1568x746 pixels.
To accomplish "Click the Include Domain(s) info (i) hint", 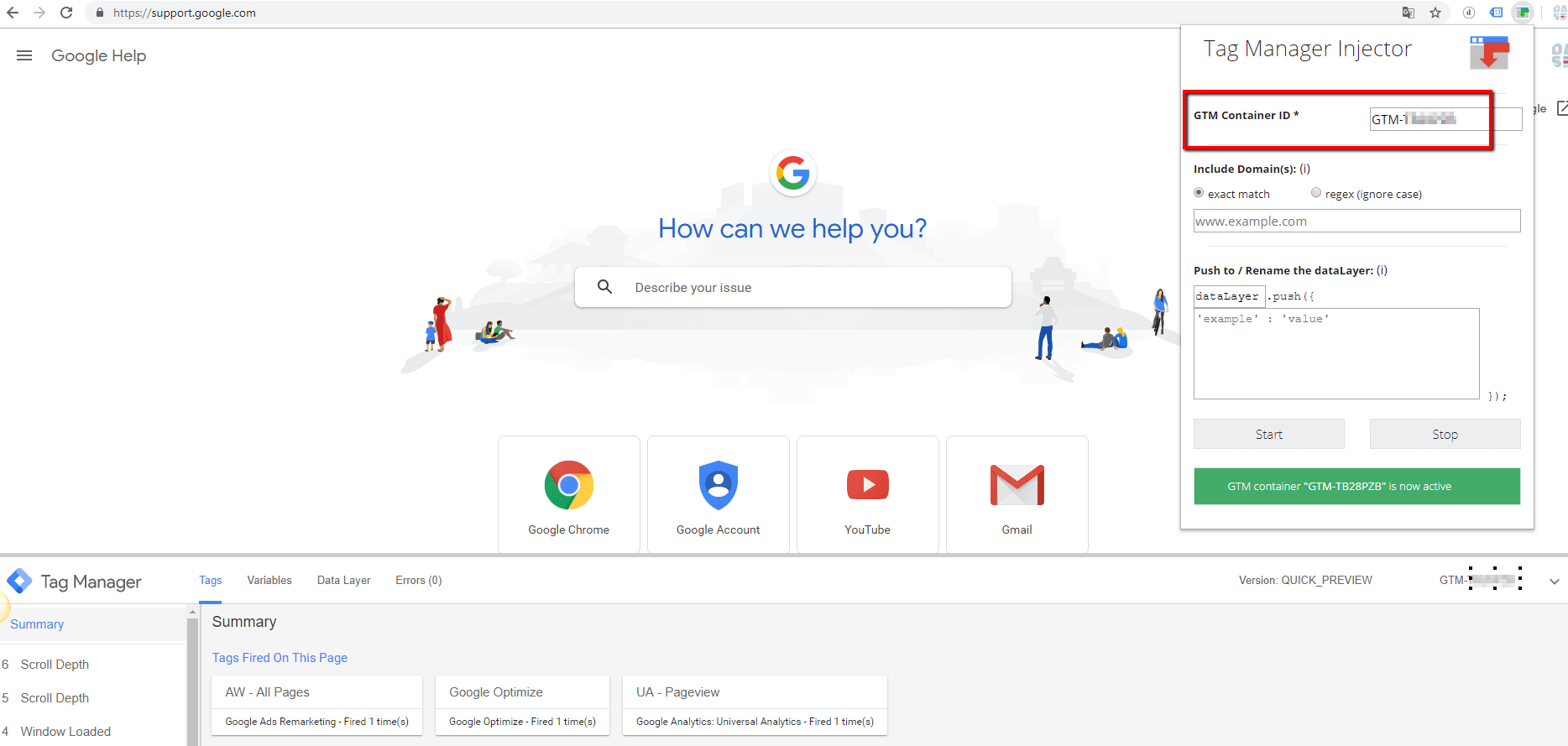I will coord(1304,169).
